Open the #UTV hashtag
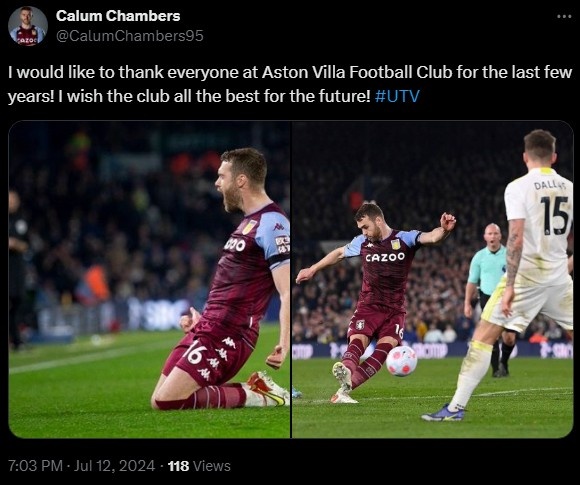580x485 pixels. coord(397,96)
